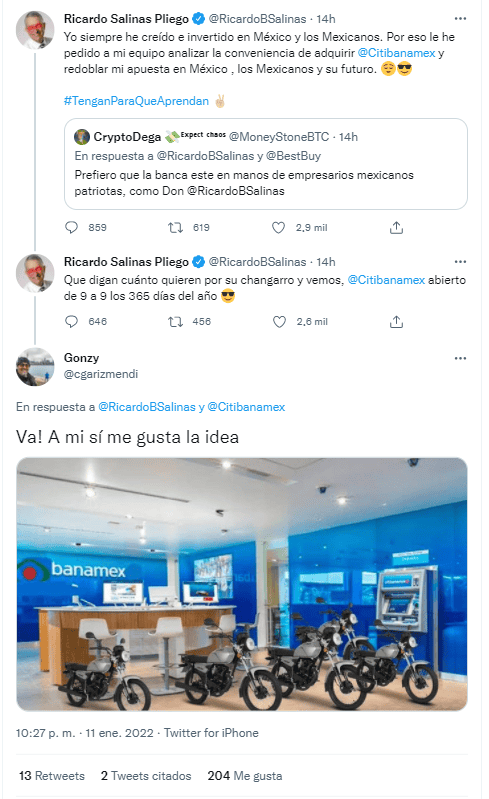
Task: View the quoted CryptoDega tweet
Action: (266, 164)
